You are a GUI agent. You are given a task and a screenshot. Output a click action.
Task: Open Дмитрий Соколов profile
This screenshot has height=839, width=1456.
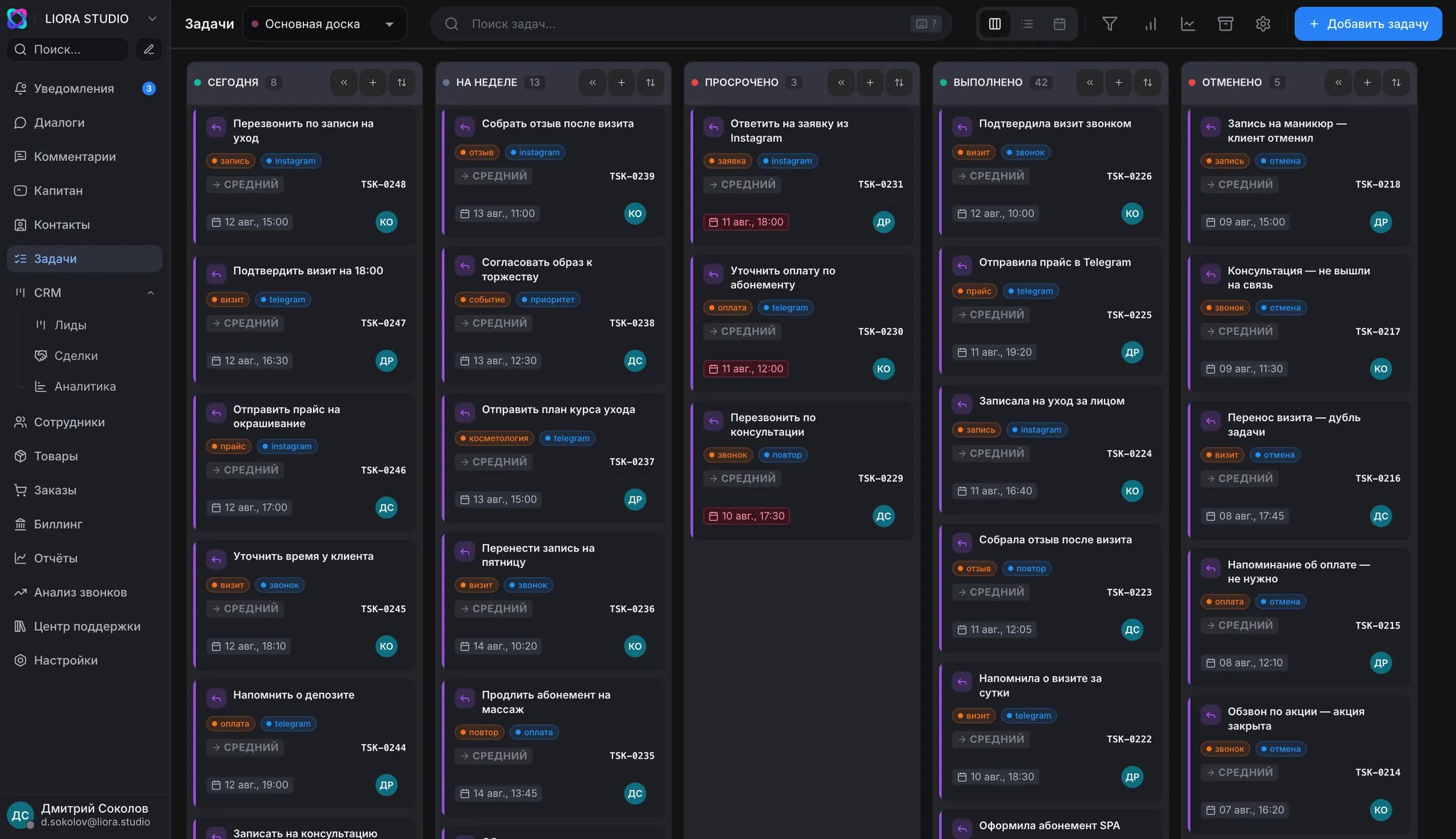85,815
